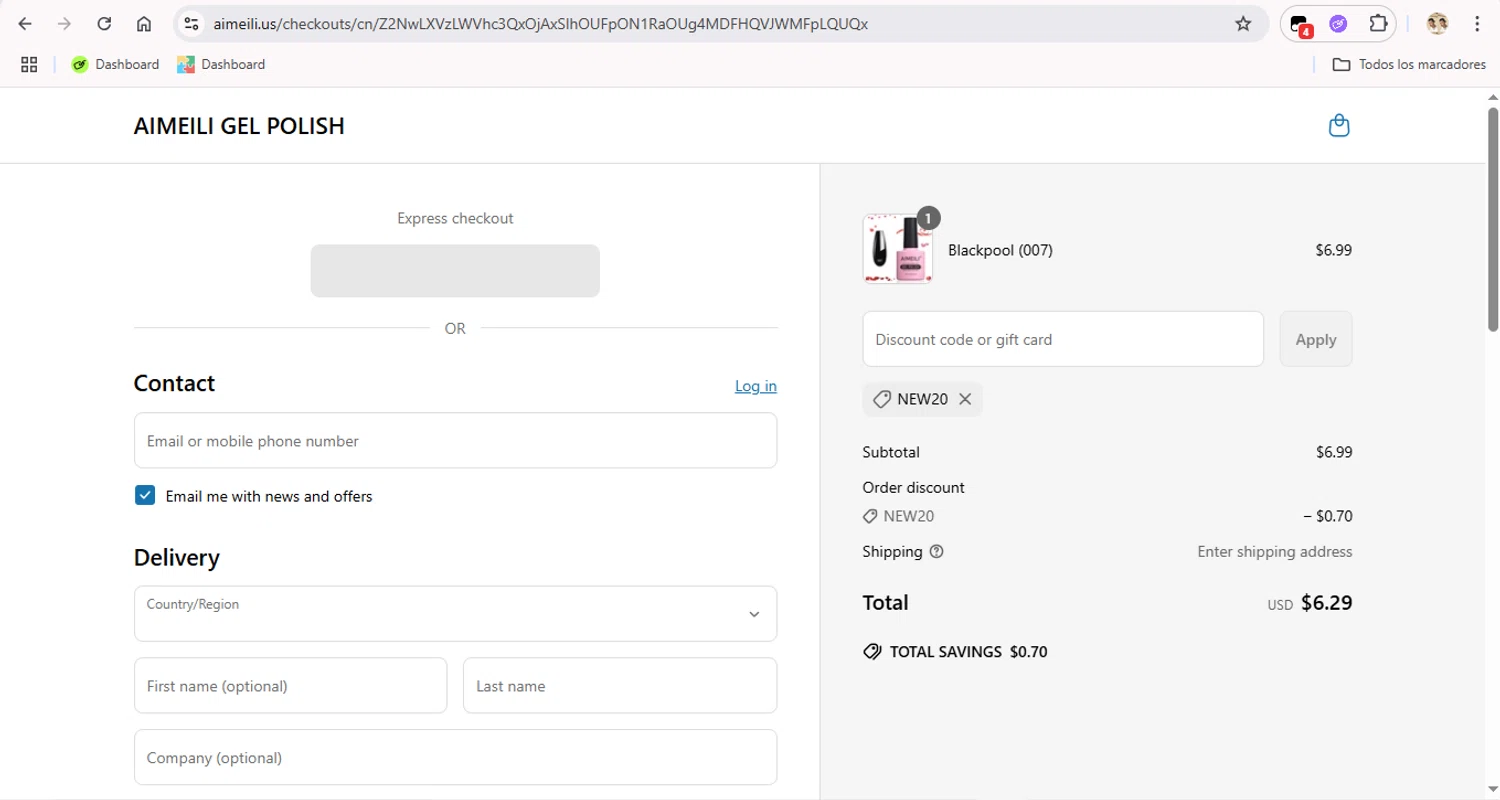
Task: Click the browser address bar URL
Action: [x=540, y=24]
